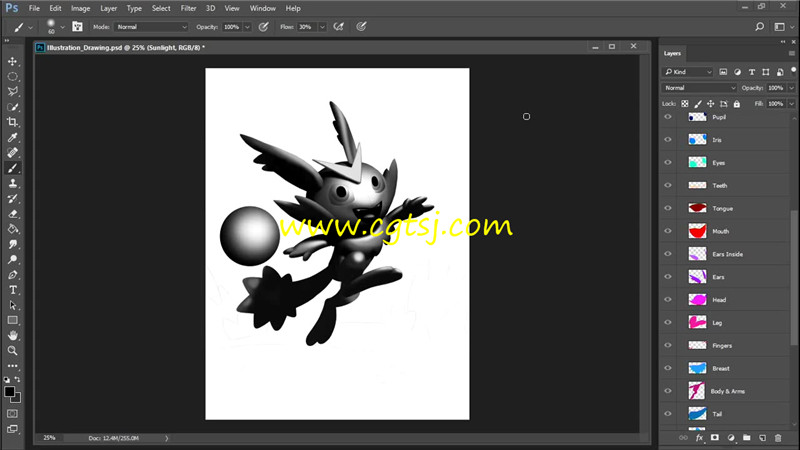
Task: Hide the Iris layer
Action: (668, 139)
